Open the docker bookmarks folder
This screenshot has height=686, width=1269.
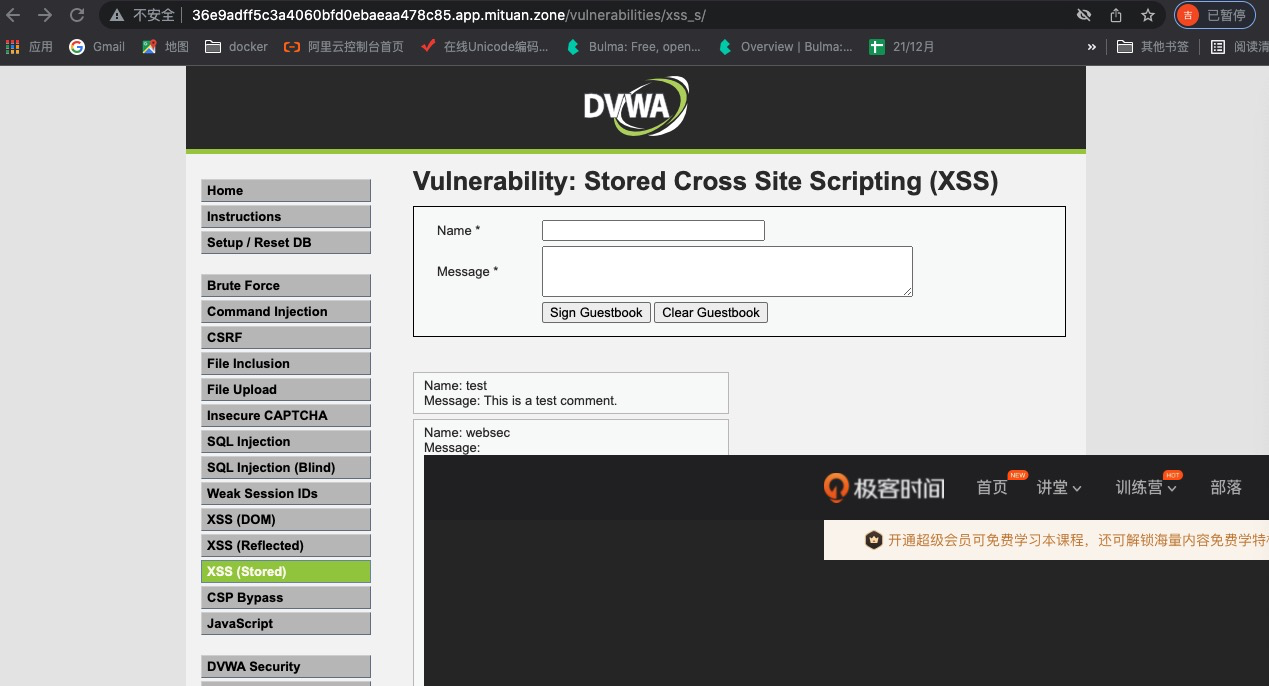pos(236,47)
